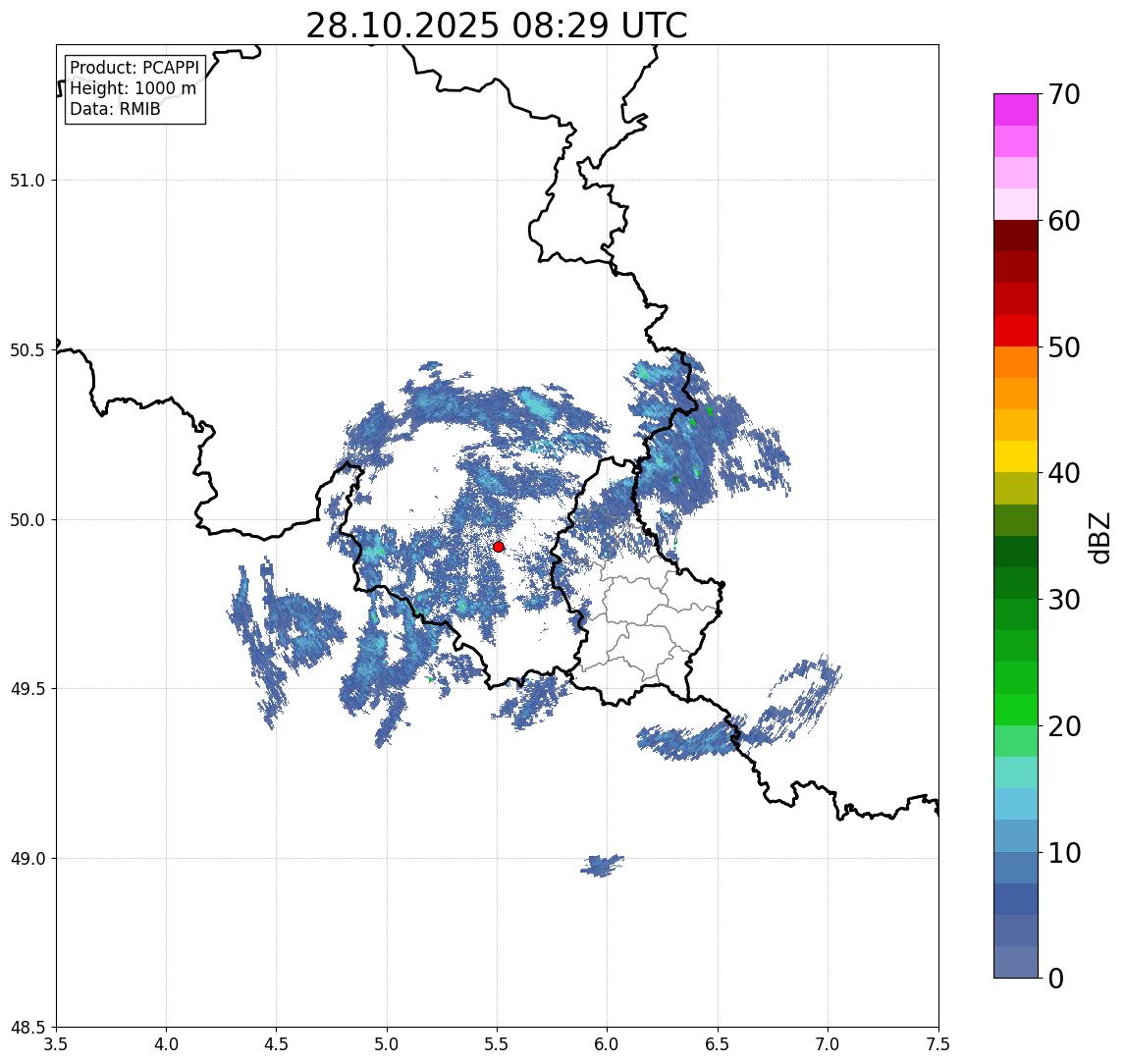The width and height of the screenshot is (1124, 1064).
Task: Click the longitude axis label 5.5
Action: pos(498,1044)
